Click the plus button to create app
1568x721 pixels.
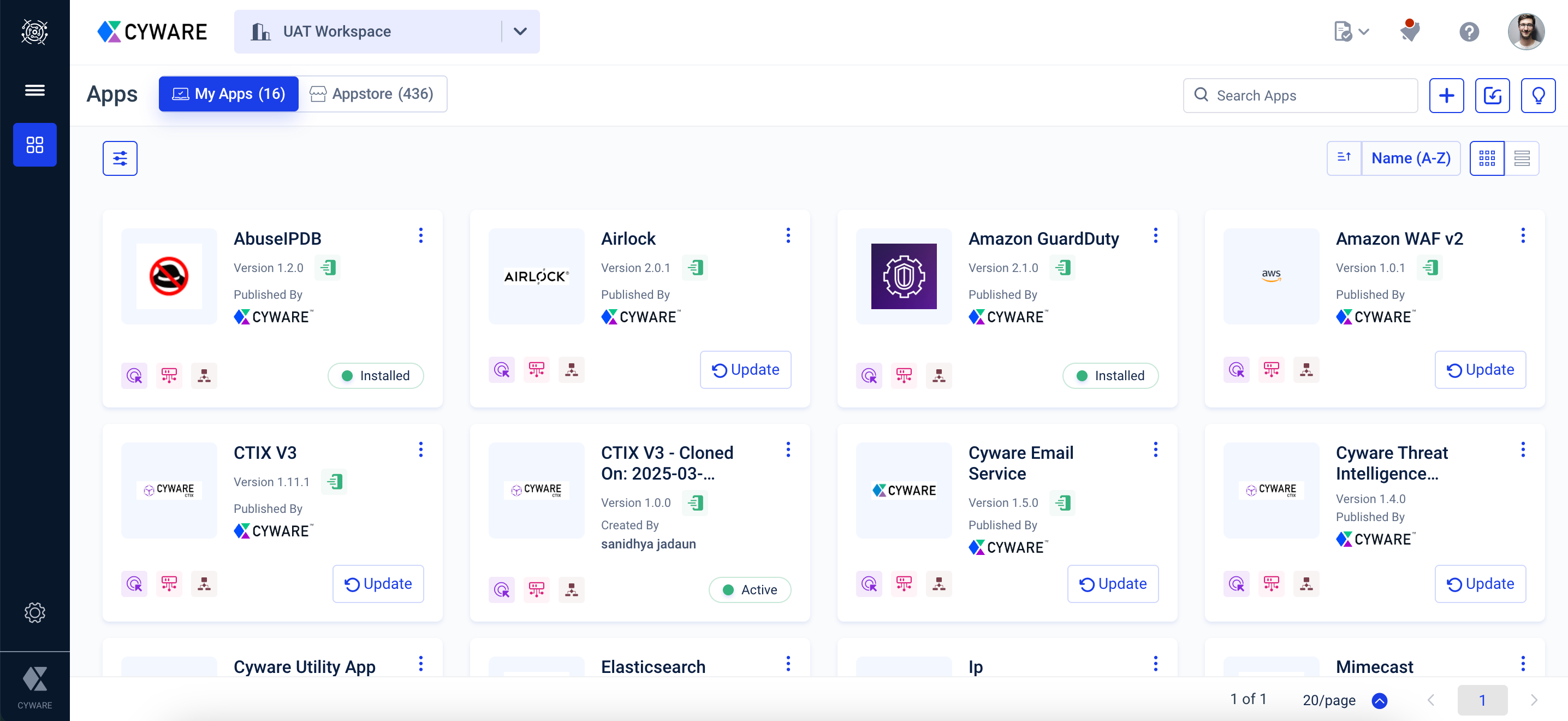click(1446, 96)
